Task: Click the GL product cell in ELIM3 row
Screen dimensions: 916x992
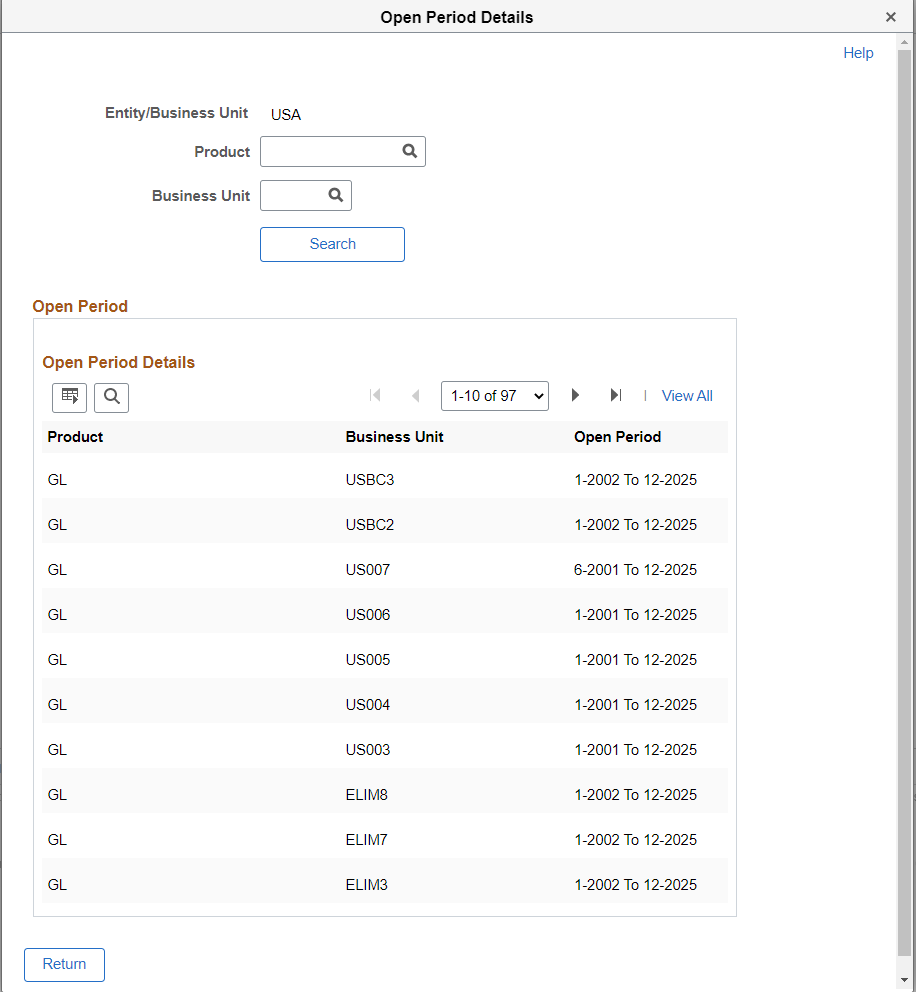Action: pyautogui.click(x=57, y=884)
